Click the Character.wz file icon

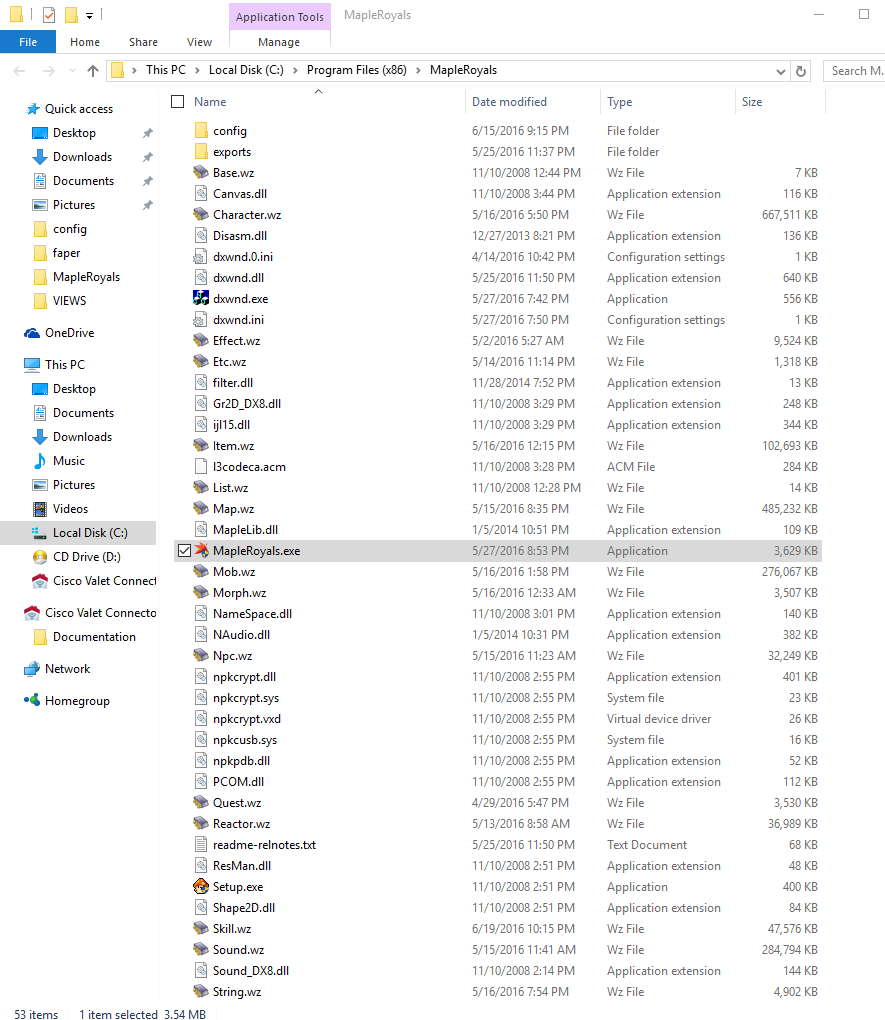[201, 214]
